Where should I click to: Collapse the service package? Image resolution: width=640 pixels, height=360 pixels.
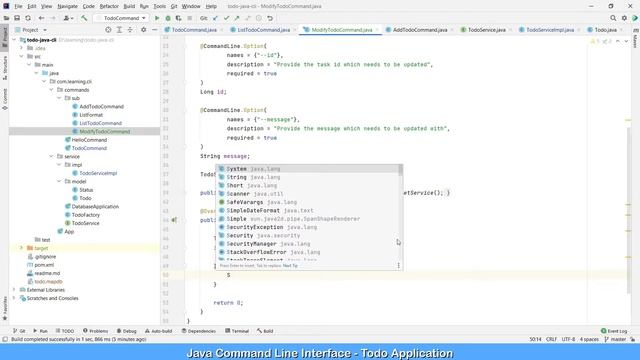(51, 156)
